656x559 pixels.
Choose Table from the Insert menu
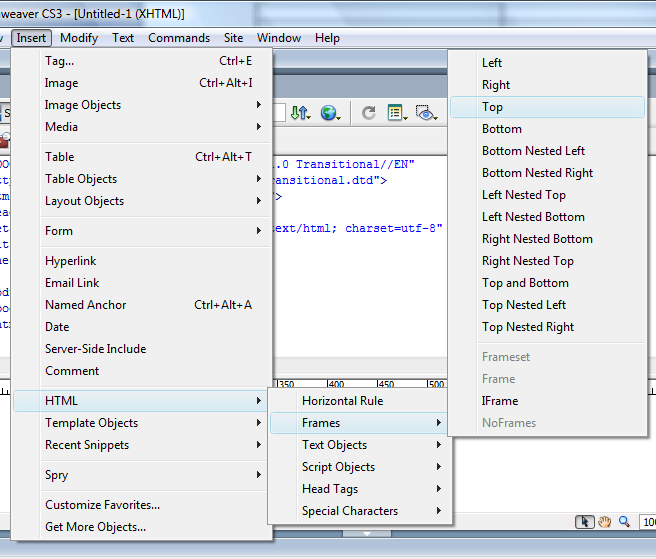[142, 157]
